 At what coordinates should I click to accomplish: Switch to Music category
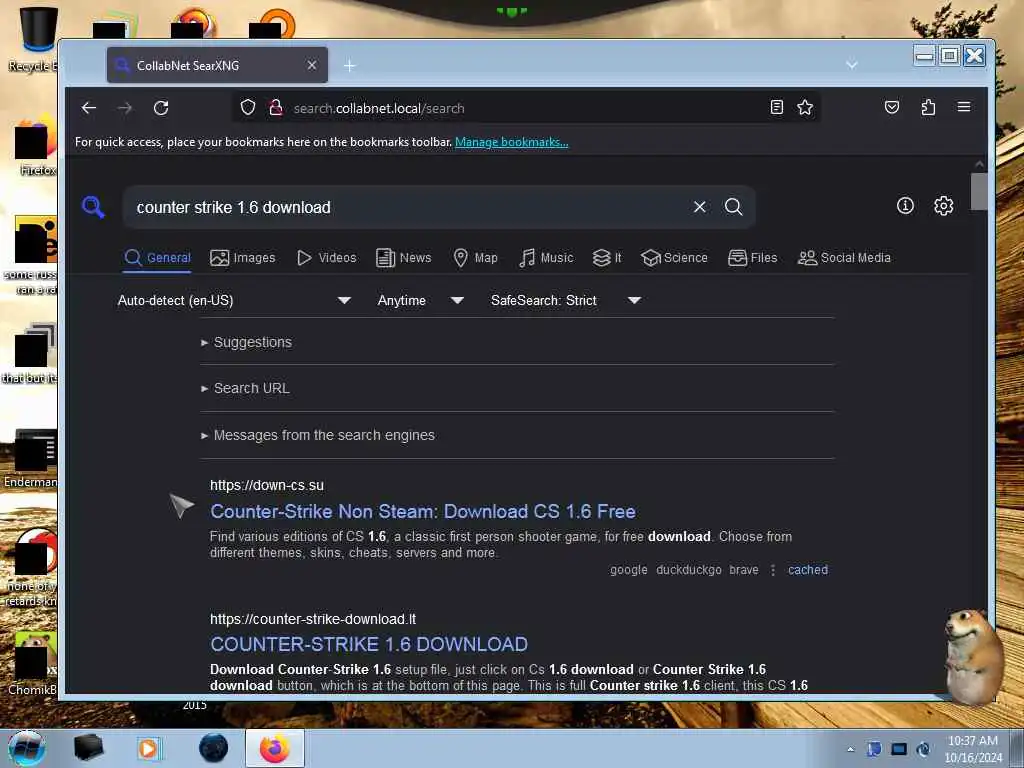click(x=546, y=257)
